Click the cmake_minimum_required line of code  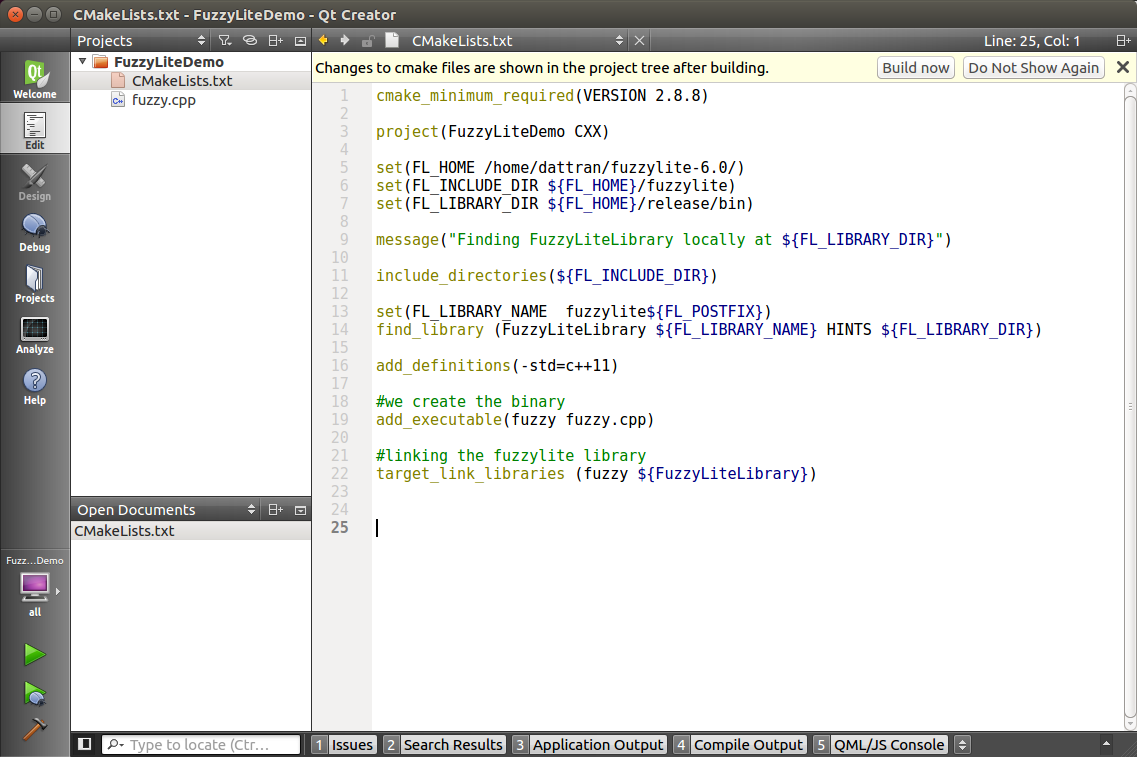pos(542,96)
